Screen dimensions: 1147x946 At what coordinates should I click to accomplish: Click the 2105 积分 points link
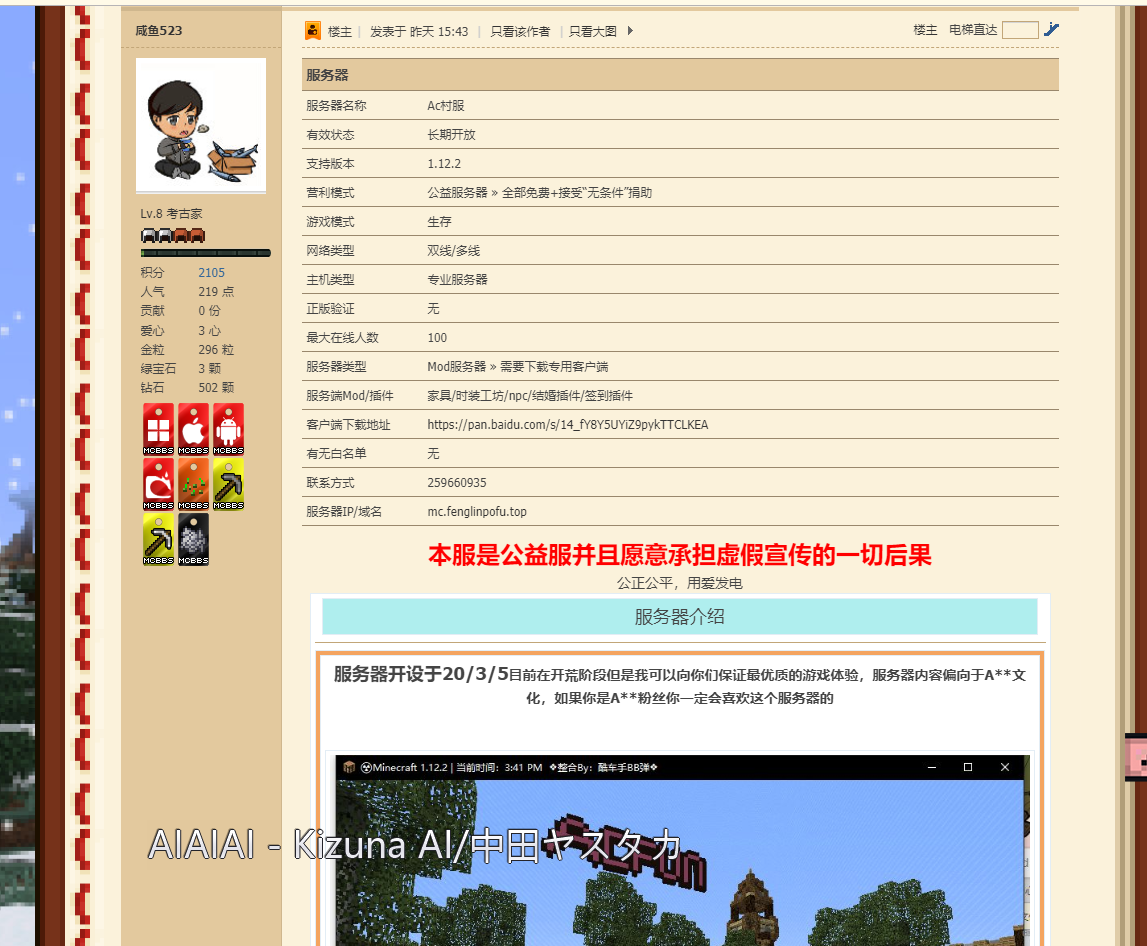tap(211, 272)
